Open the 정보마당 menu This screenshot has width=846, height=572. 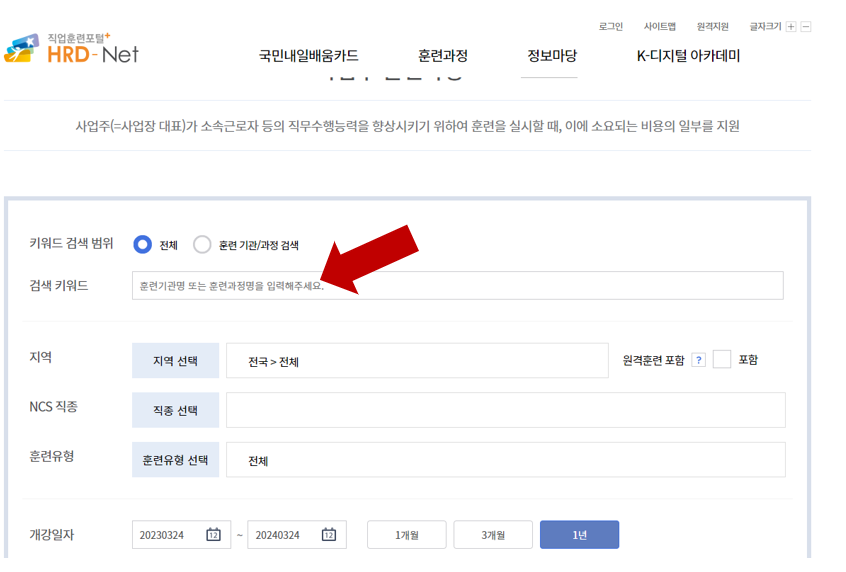coord(552,56)
